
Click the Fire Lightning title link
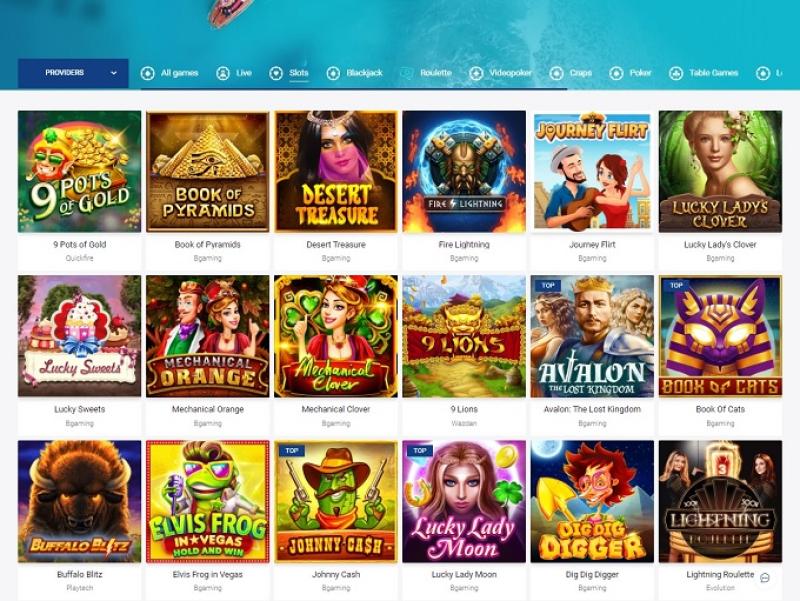click(464, 244)
